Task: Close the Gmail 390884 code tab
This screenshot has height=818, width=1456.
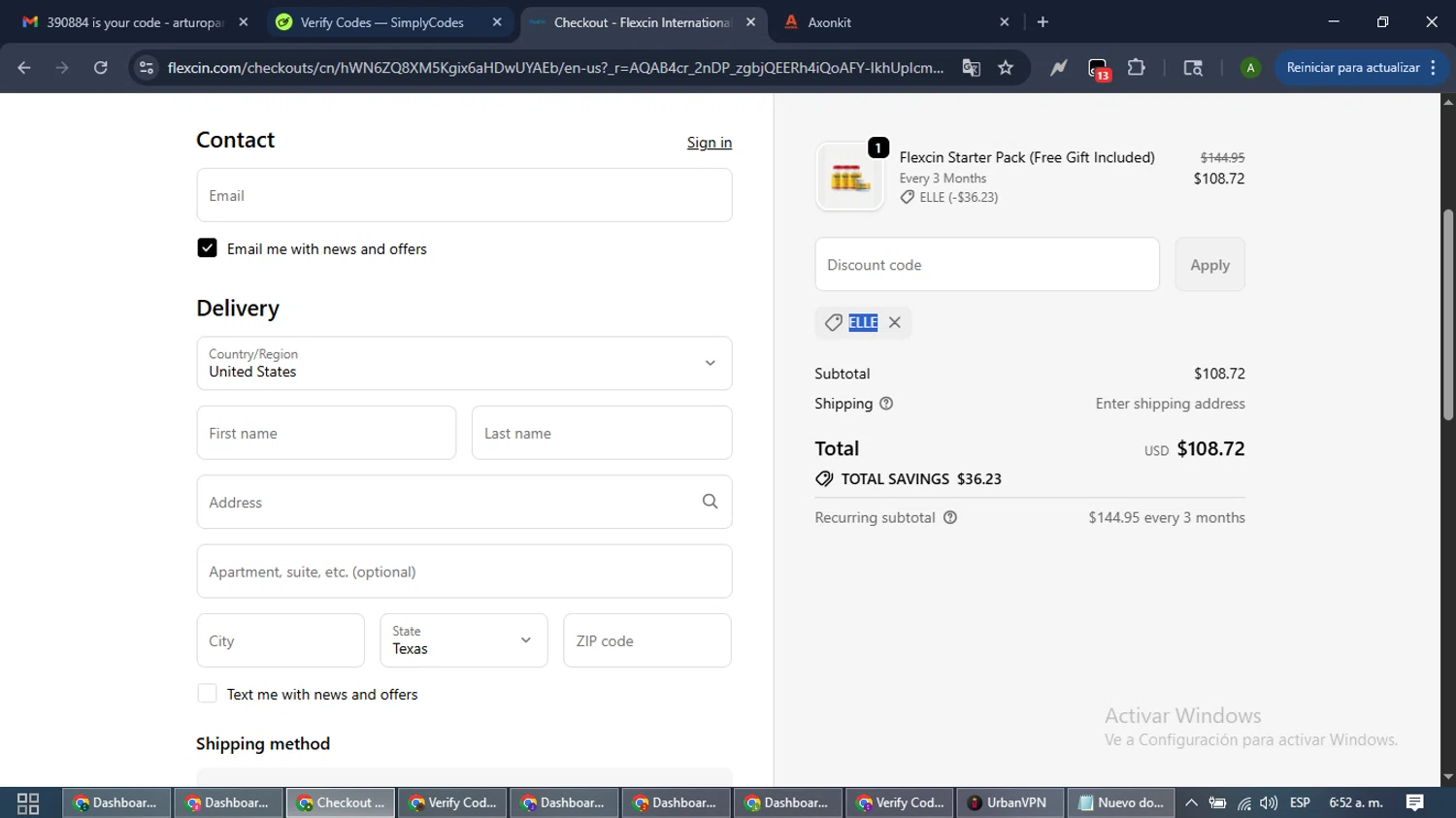Action: pyautogui.click(x=244, y=22)
